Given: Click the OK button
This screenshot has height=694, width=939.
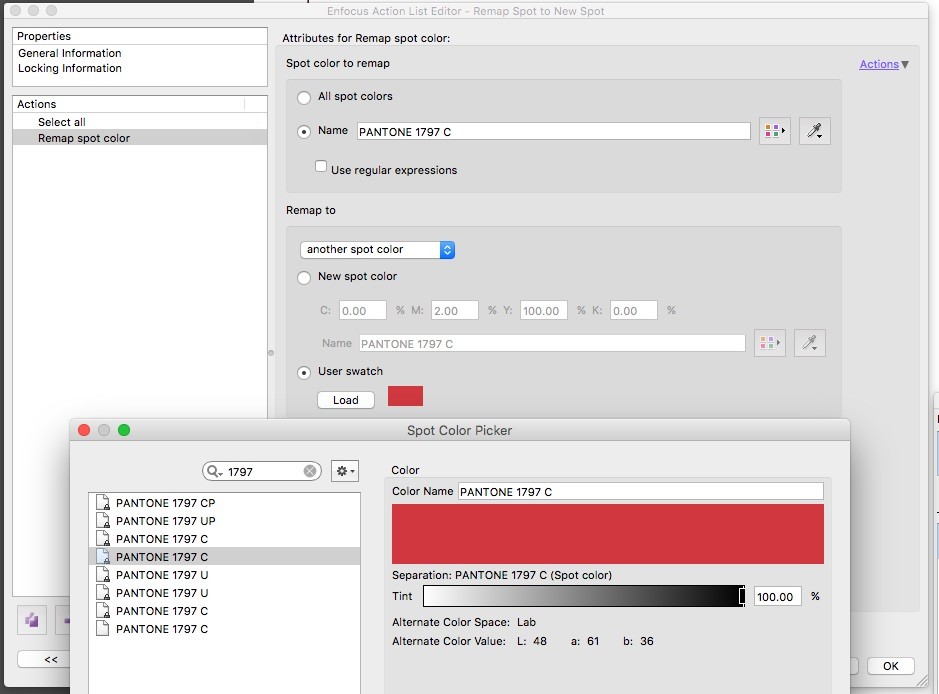Looking at the screenshot, I should [890, 666].
